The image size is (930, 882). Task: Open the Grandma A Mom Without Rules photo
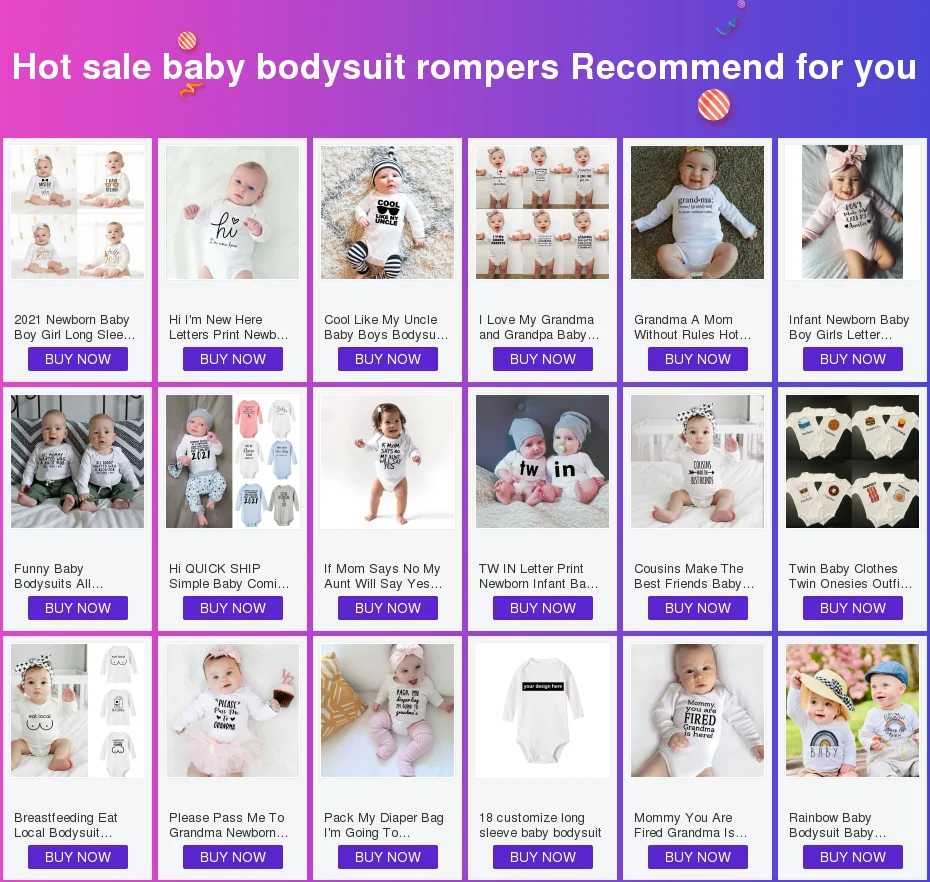pos(697,212)
